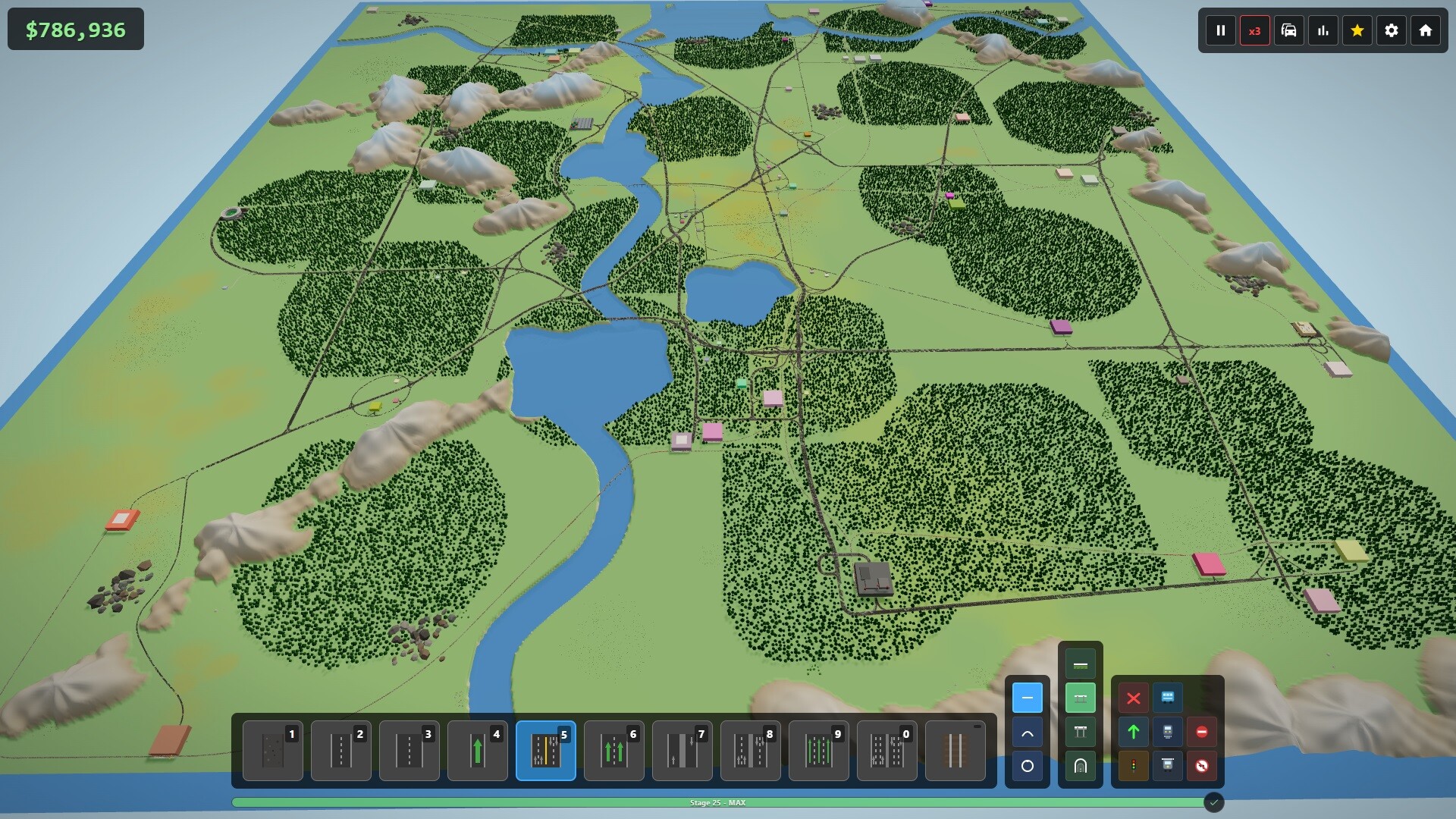Choose circle roundabout drawing mode
Viewport: 1456px width, 819px height.
pos(1028,766)
